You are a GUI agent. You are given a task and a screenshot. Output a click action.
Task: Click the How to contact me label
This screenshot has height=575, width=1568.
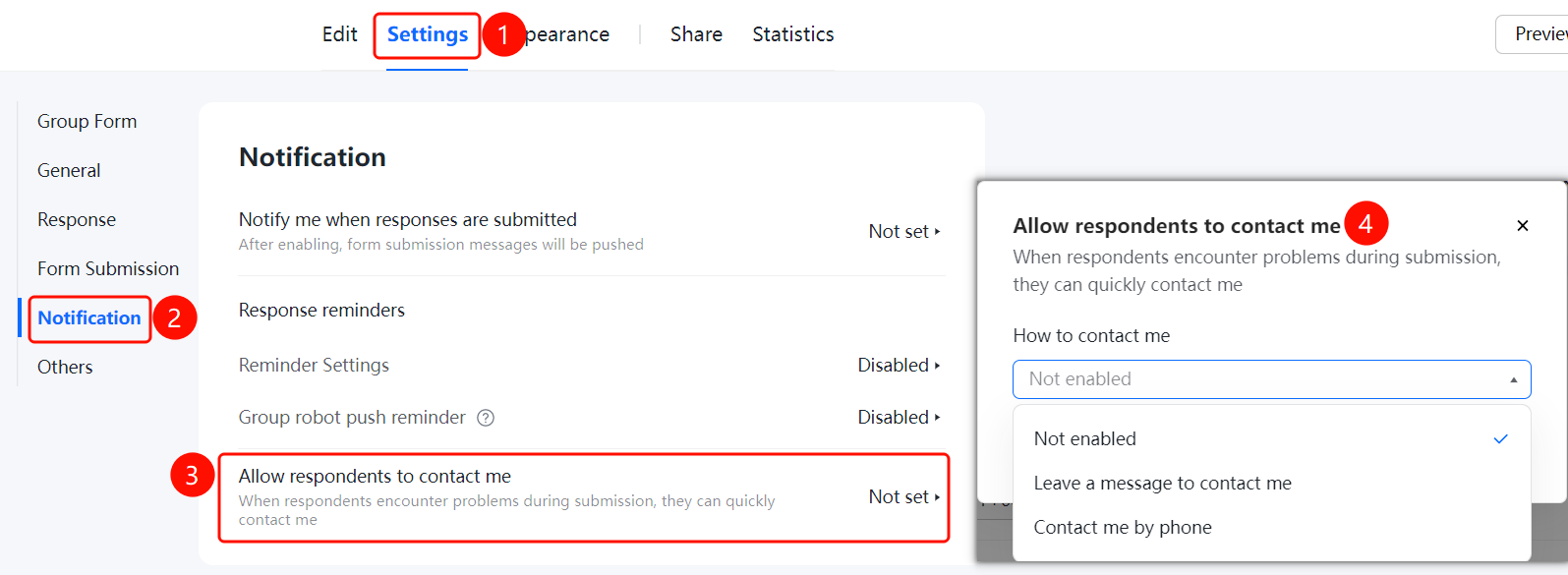click(1091, 336)
